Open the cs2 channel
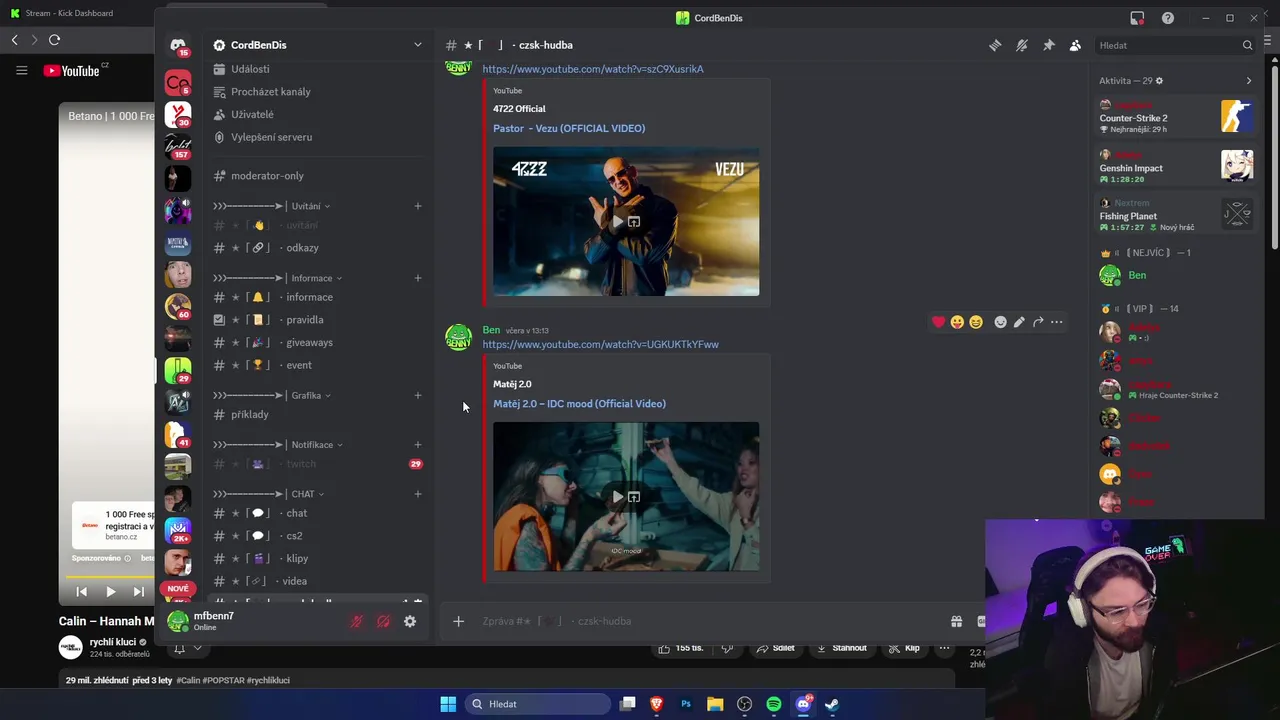1280x720 pixels. point(294,536)
